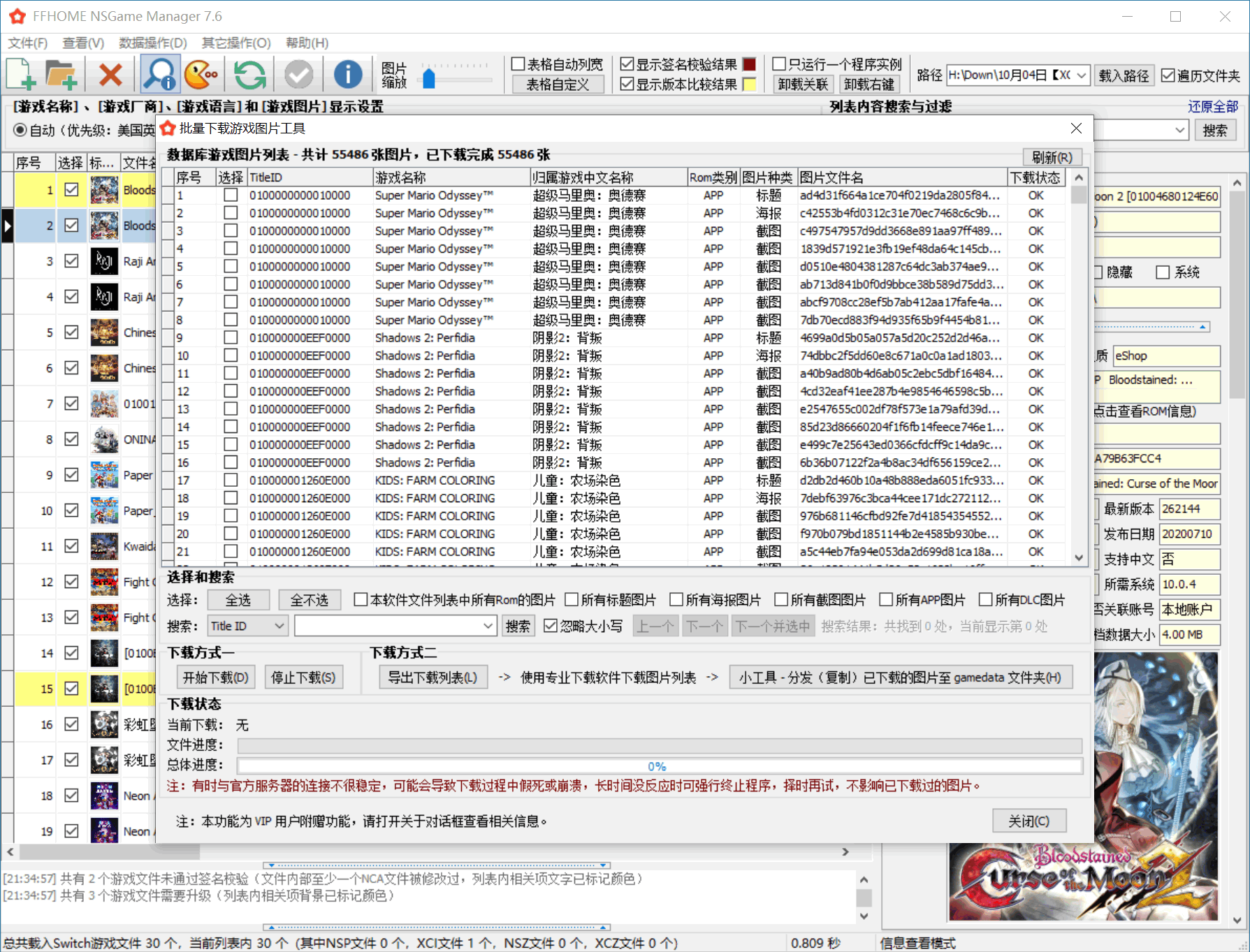
Task: Open the path dropdown in toolbar
Action: [x=1082, y=75]
